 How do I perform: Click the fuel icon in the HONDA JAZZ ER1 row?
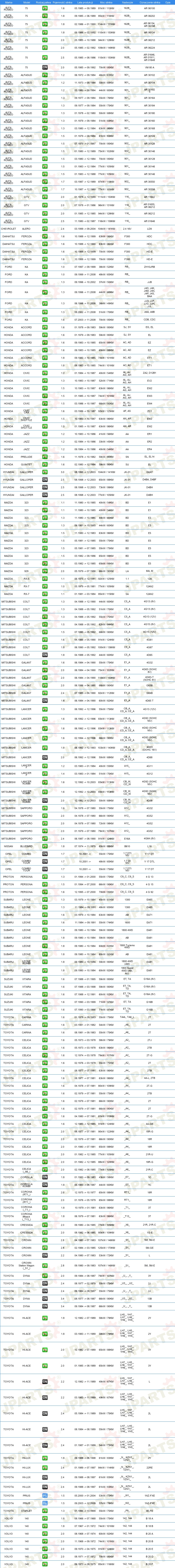(x=45, y=434)
